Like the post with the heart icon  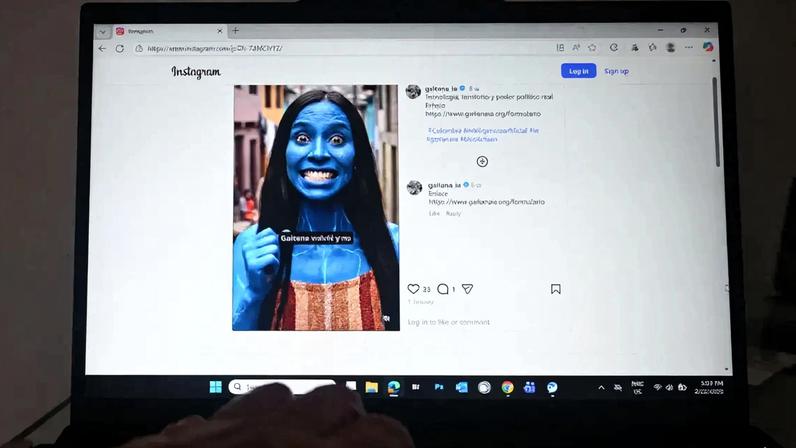point(413,289)
